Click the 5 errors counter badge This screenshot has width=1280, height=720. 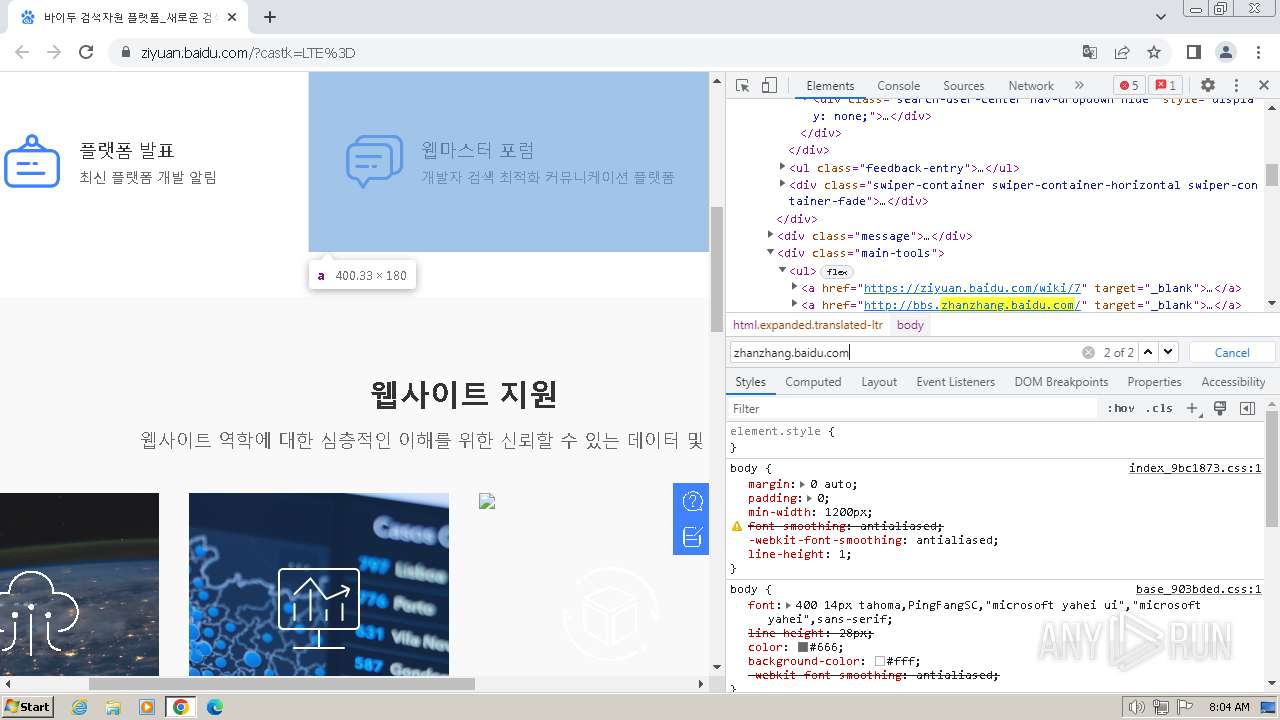1128,86
